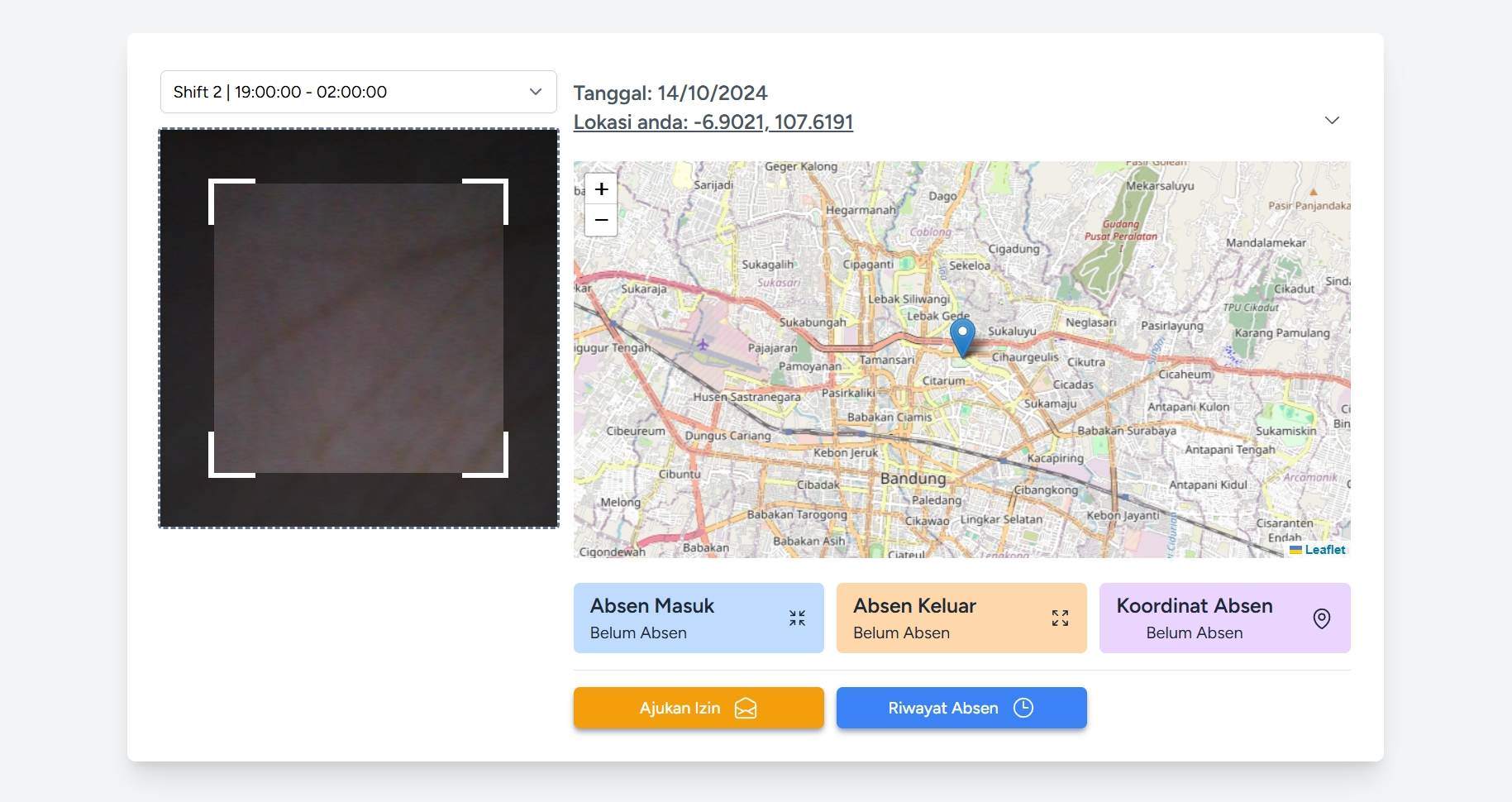Click the envelope icon on Ajukan Izin

click(x=745, y=709)
